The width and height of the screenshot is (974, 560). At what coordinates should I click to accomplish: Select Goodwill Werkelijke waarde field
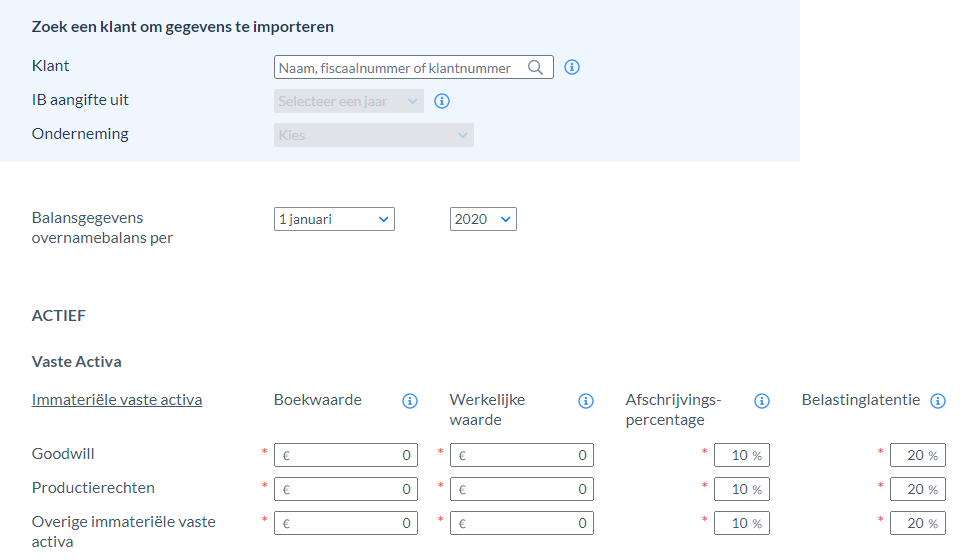click(522, 455)
